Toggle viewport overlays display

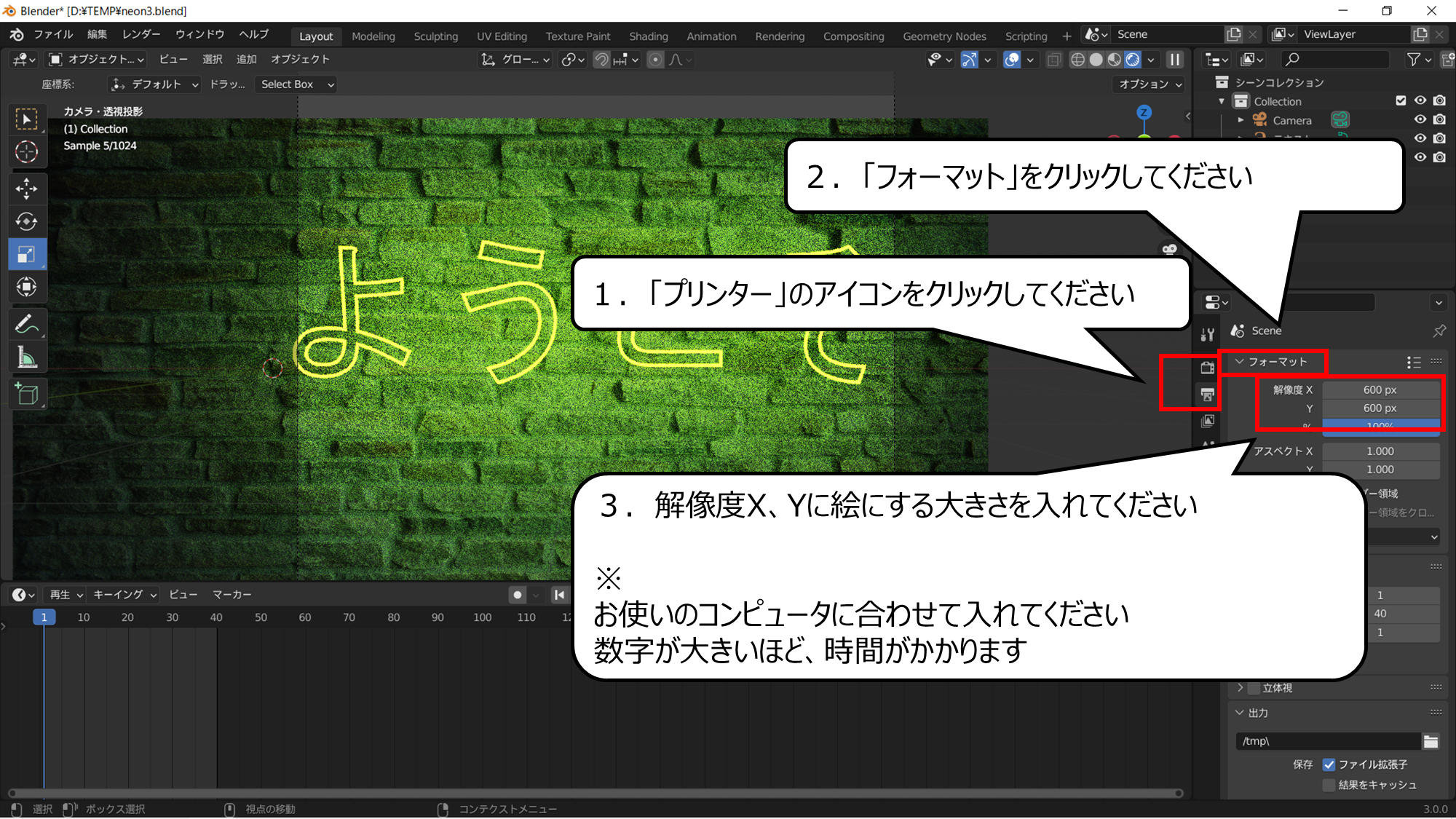tap(1011, 60)
